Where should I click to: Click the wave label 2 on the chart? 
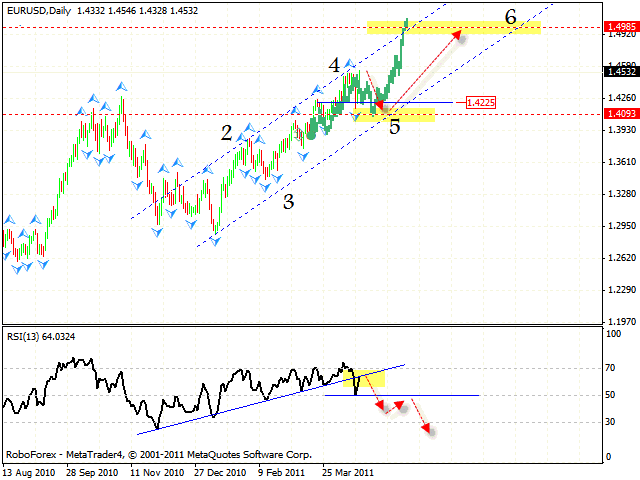tap(227, 133)
